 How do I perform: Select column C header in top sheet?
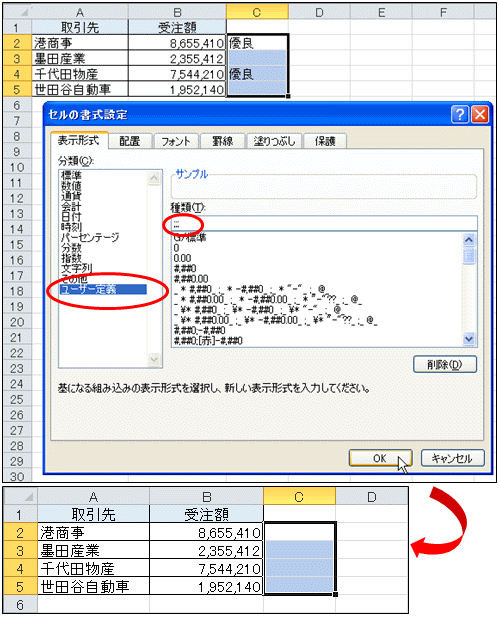coord(257,12)
